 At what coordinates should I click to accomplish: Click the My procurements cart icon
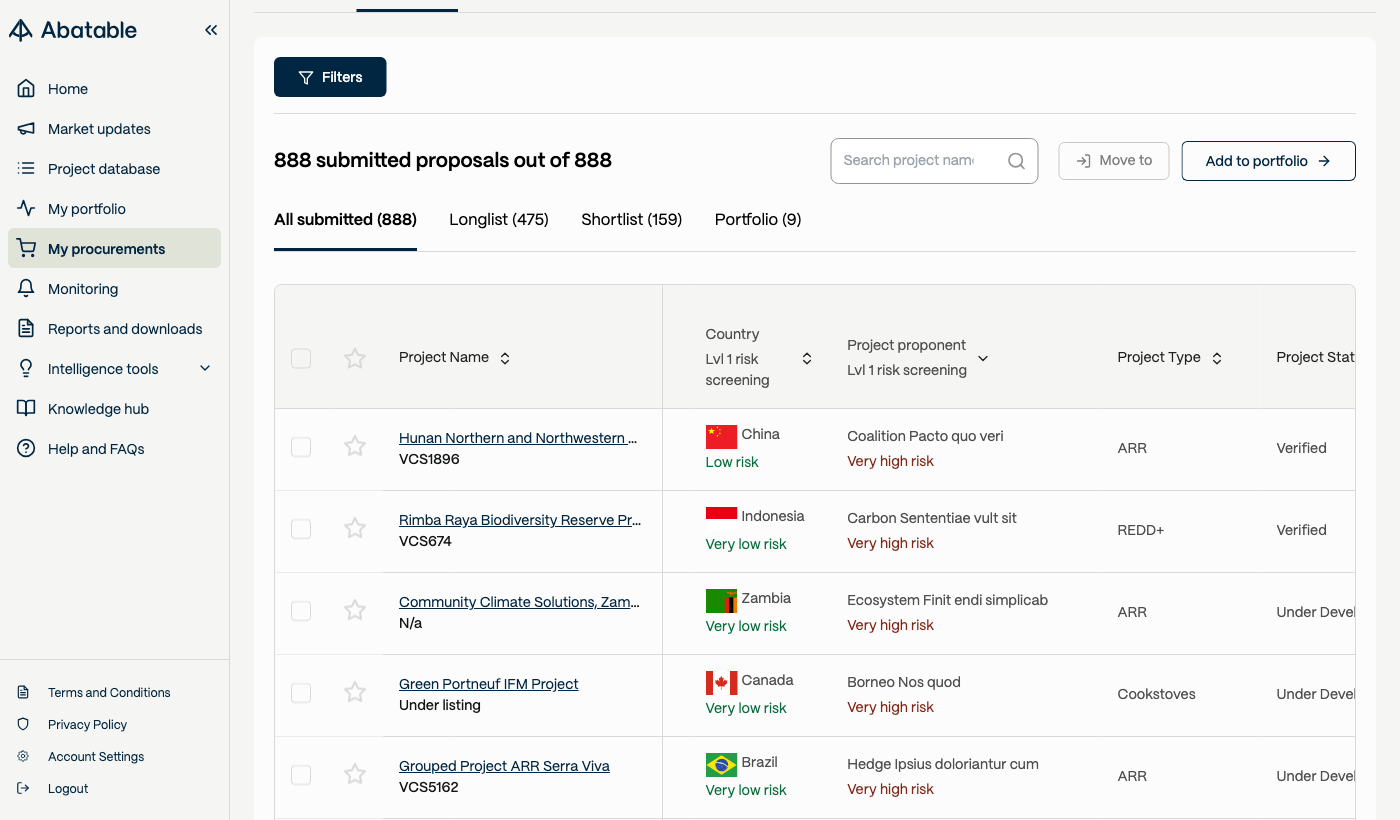tap(27, 249)
